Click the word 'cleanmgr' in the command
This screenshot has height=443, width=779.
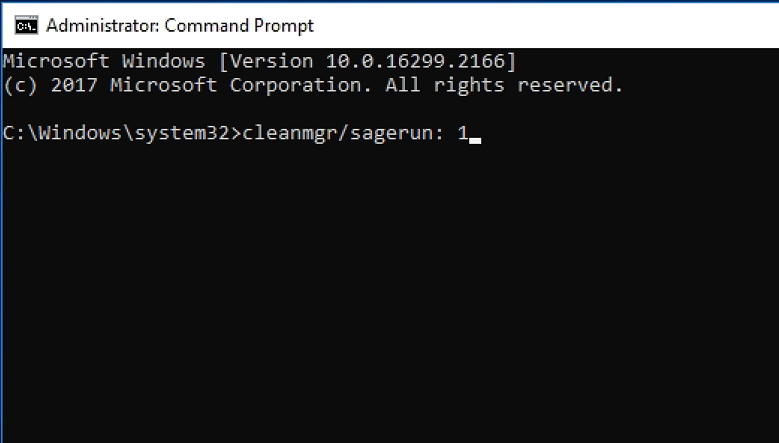point(290,133)
